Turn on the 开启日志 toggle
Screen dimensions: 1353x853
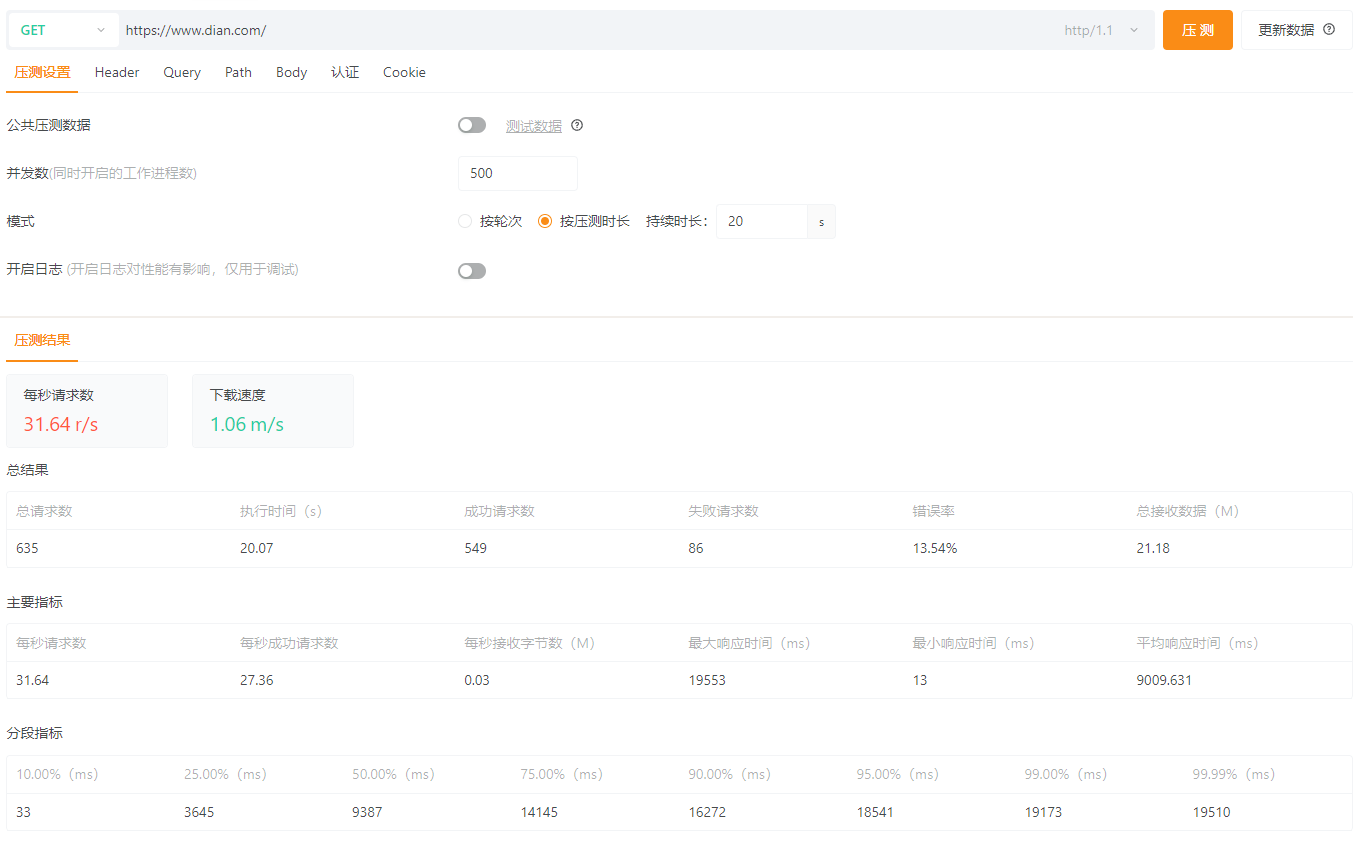point(472,271)
